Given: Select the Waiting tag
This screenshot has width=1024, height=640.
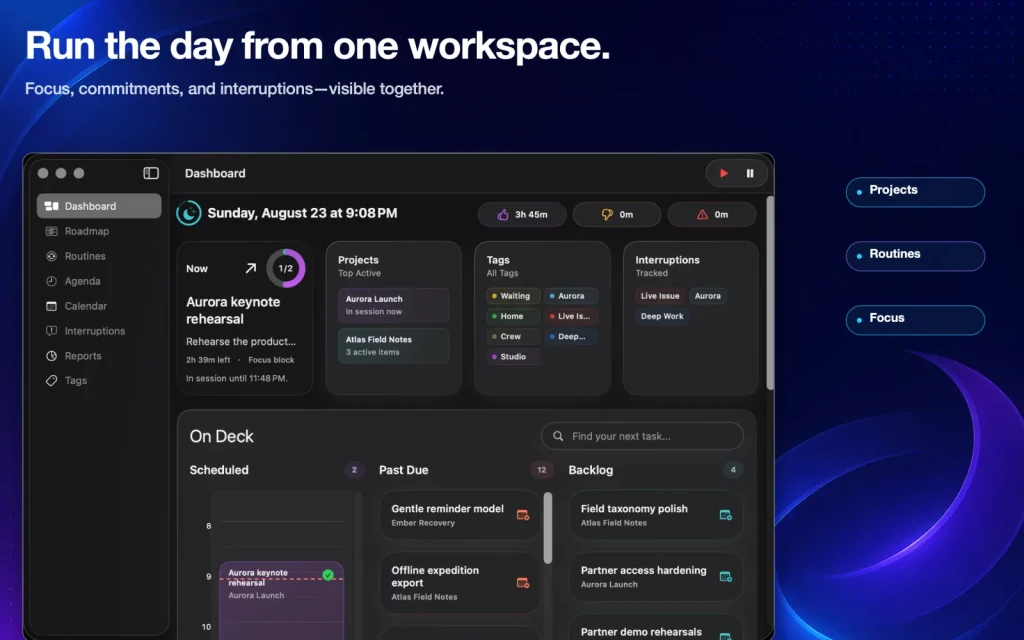Looking at the screenshot, I should pos(513,296).
